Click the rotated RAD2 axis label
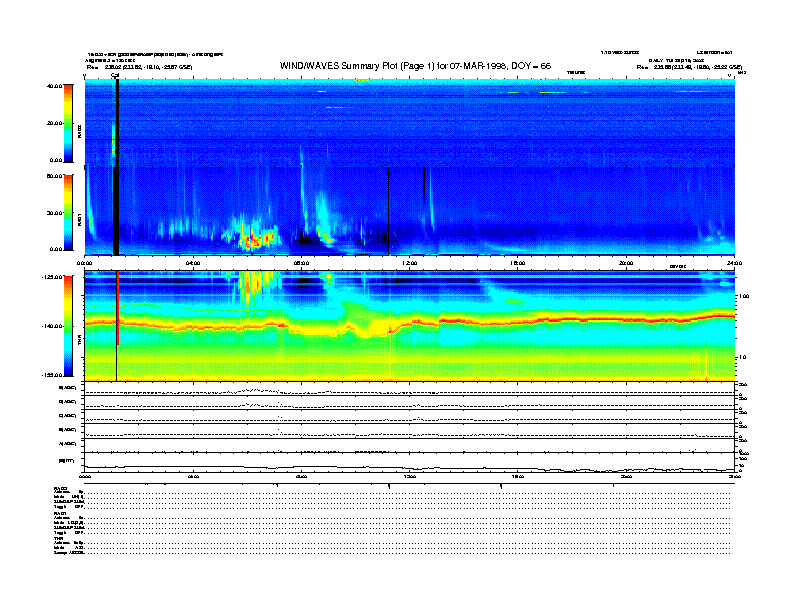Image resolution: width=792 pixels, height=612 pixels. pos(79,132)
